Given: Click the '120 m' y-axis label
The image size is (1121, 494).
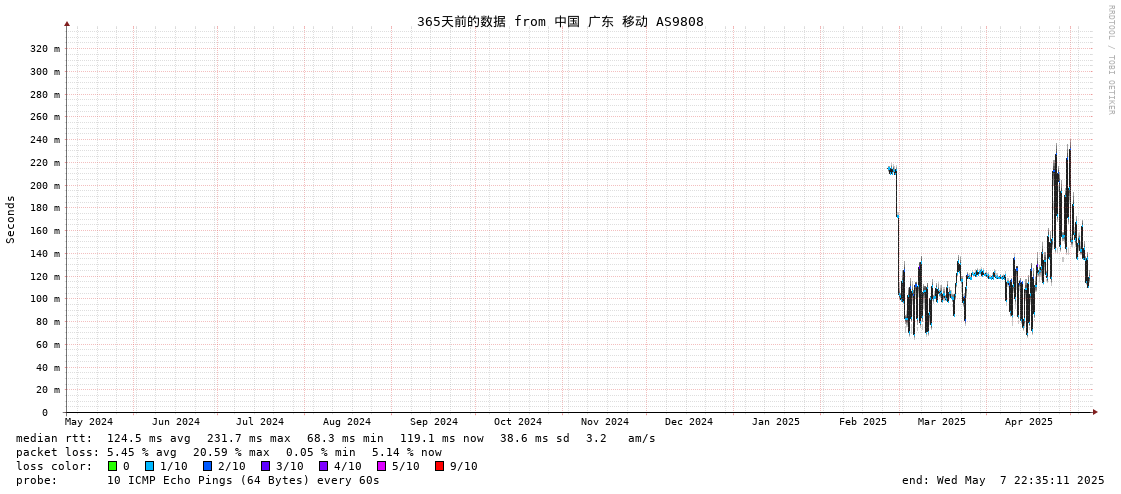Looking at the screenshot, I should tap(44, 276).
